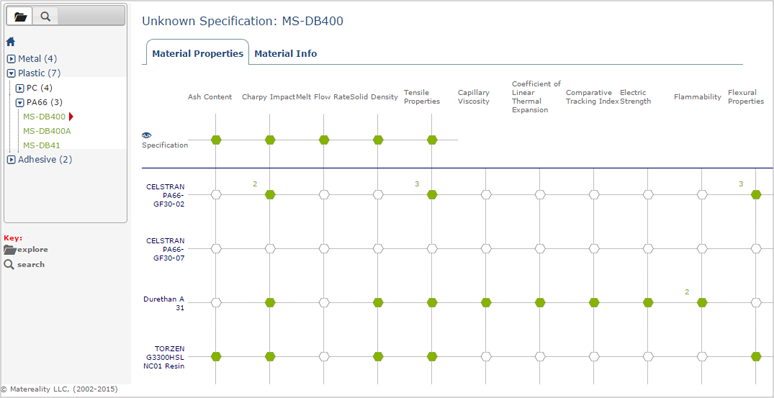Click TORZEN Tensile Properties green marker
Image resolution: width=774 pixels, height=398 pixels.
point(432,357)
